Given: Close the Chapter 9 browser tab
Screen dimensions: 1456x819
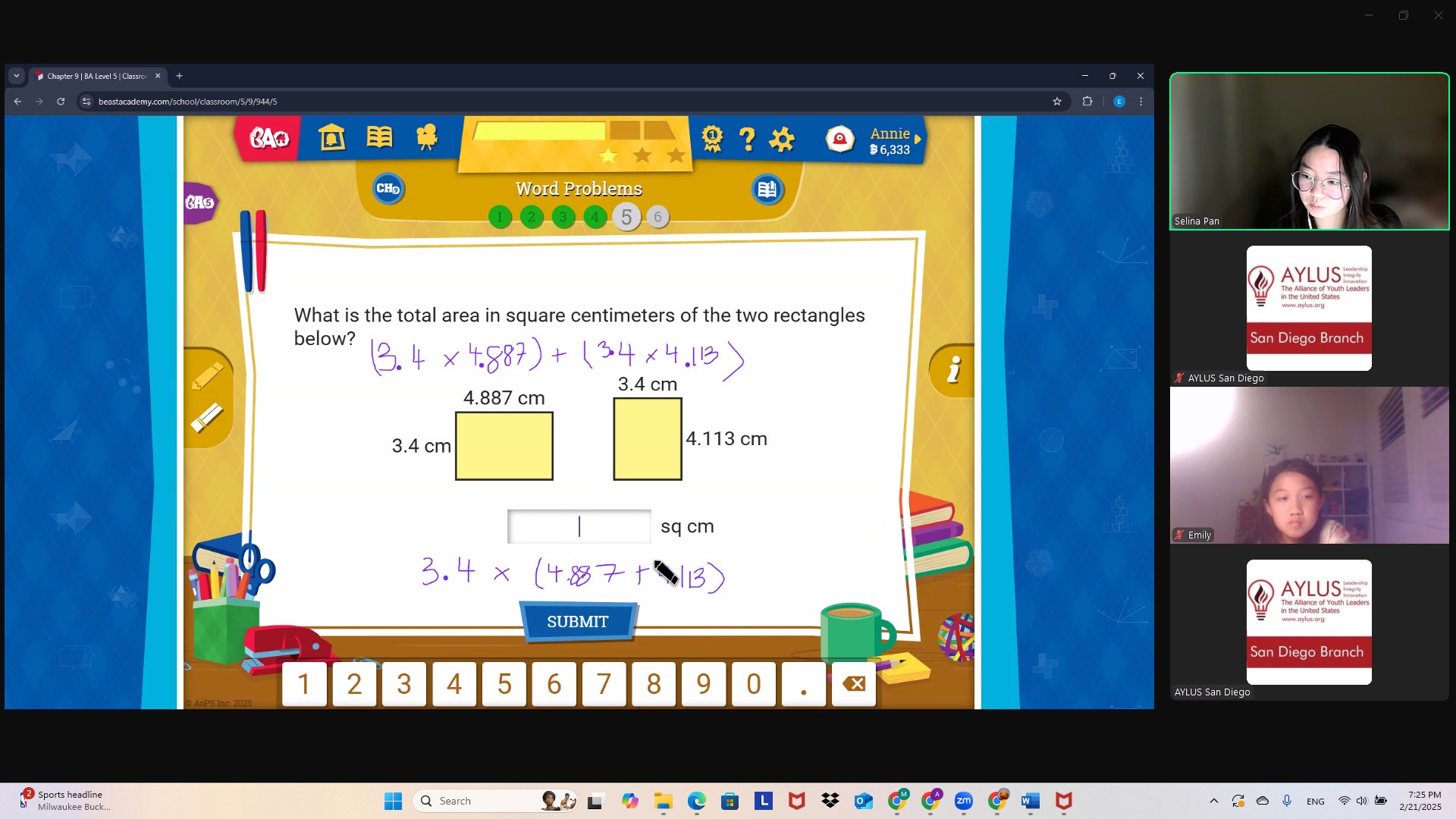Looking at the screenshot, I should pos(158,76).
